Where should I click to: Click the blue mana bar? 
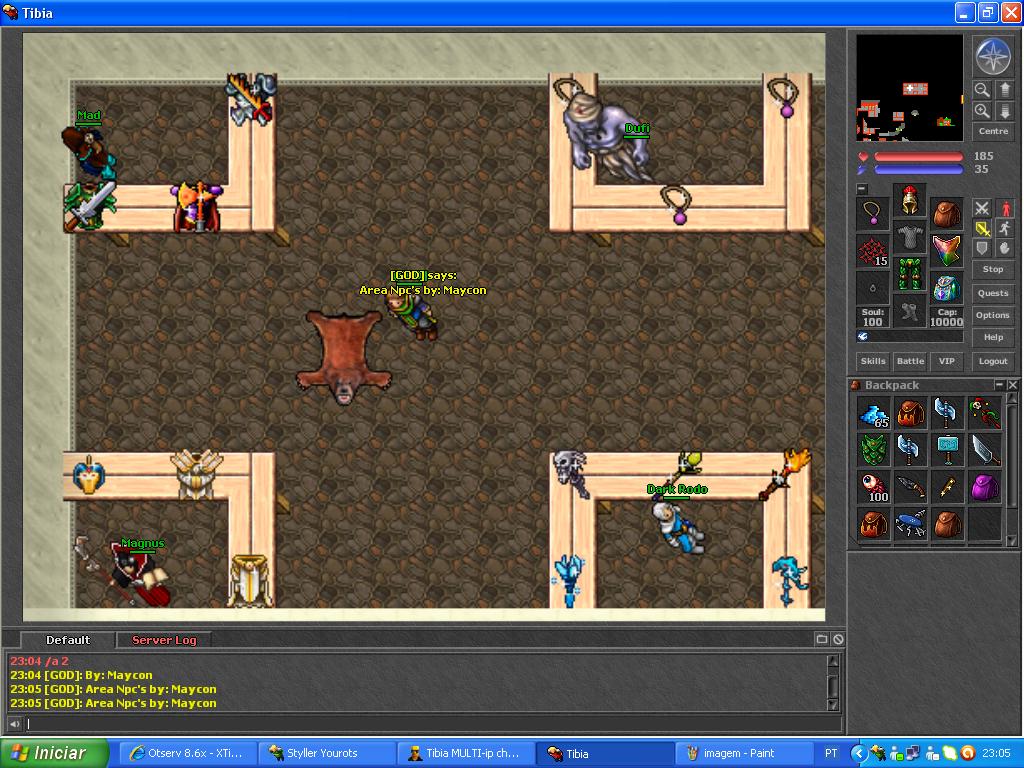918,170
